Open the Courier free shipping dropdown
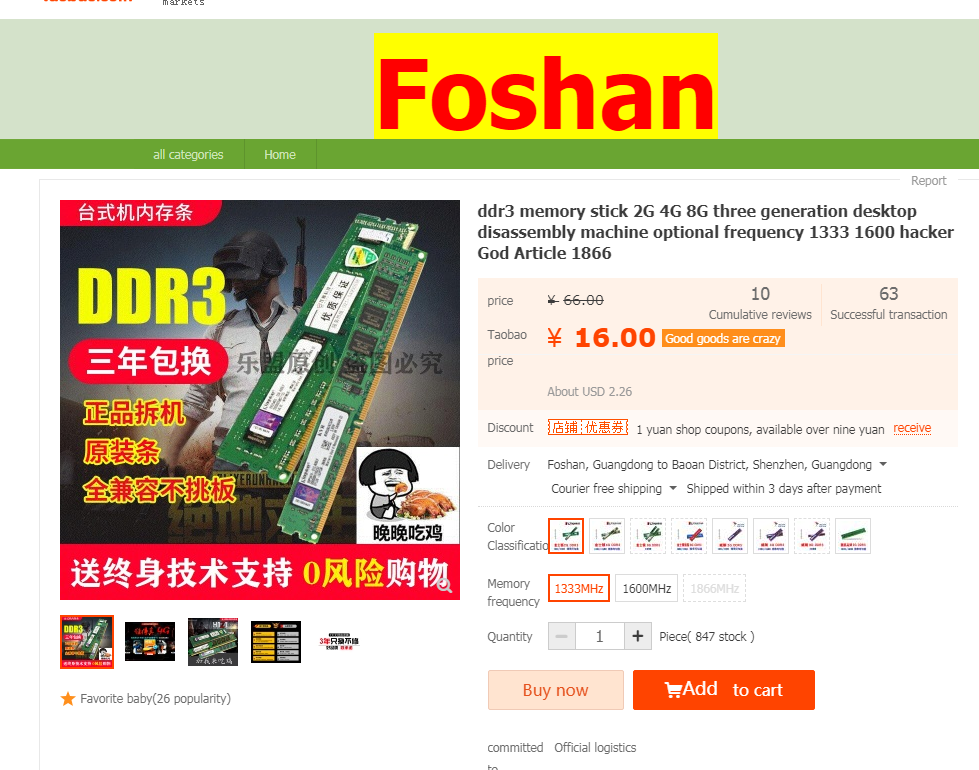This screenshot has height=770, width=979. point(613,488)
